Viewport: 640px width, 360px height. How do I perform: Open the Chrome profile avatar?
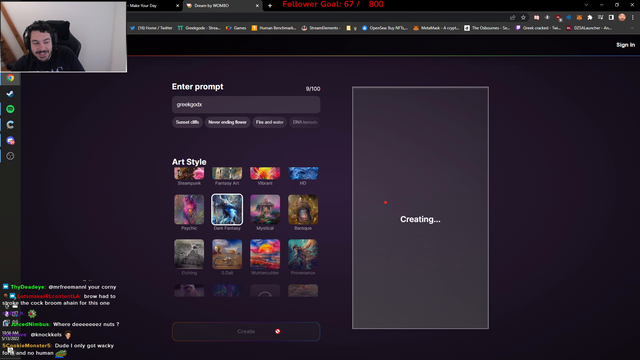622,17
